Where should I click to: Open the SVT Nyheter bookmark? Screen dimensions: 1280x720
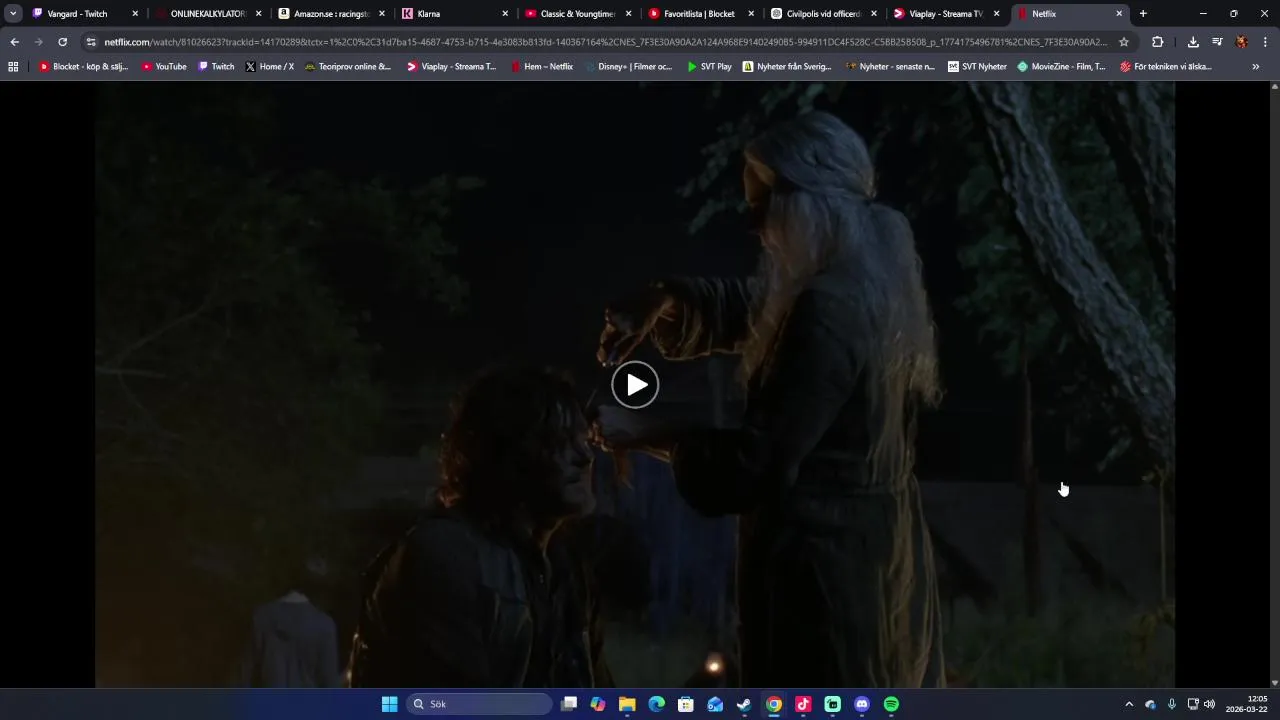(x=977, y=67)
